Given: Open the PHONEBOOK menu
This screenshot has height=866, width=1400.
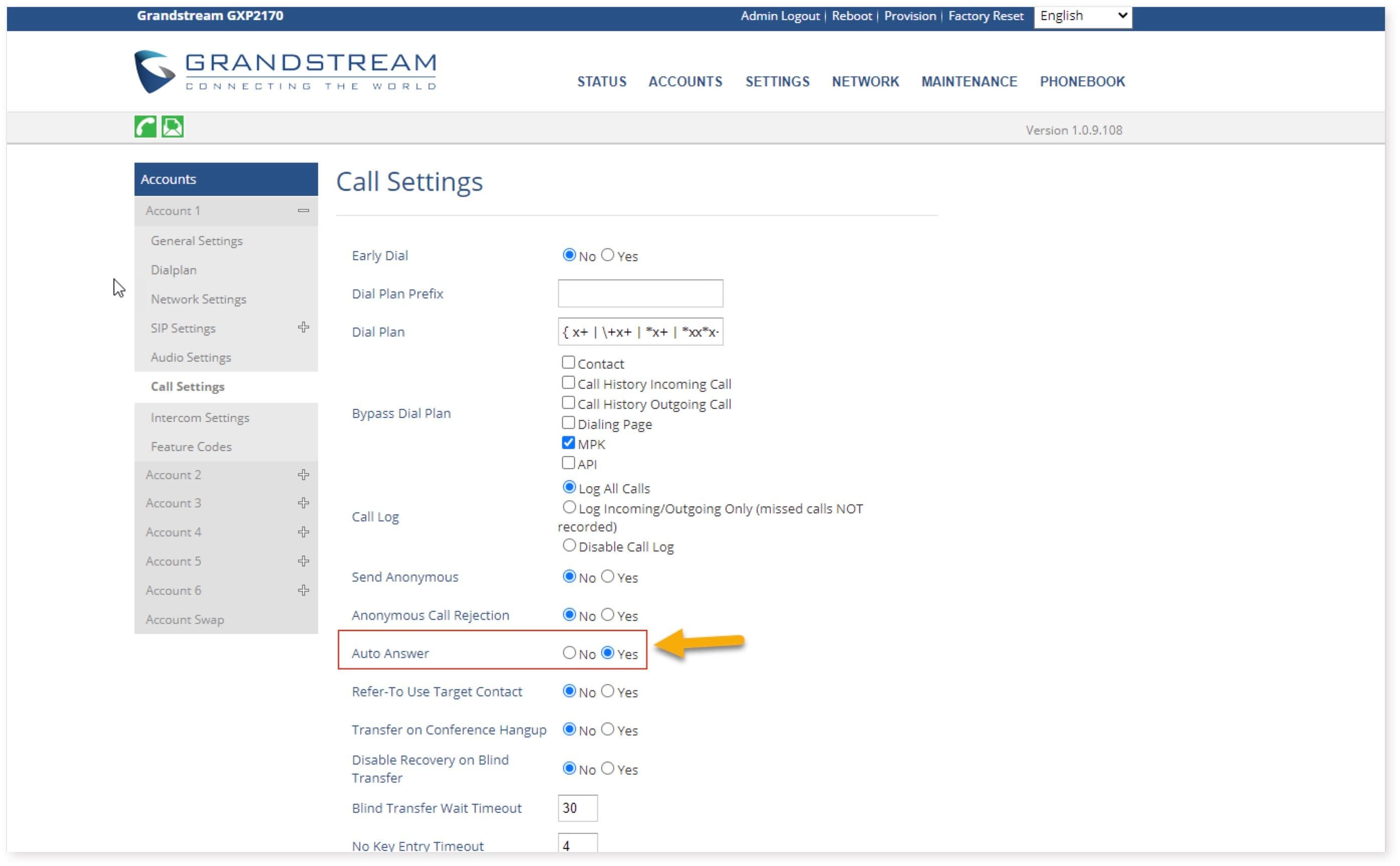Looking at the screenshot, I should [1083, 81].
